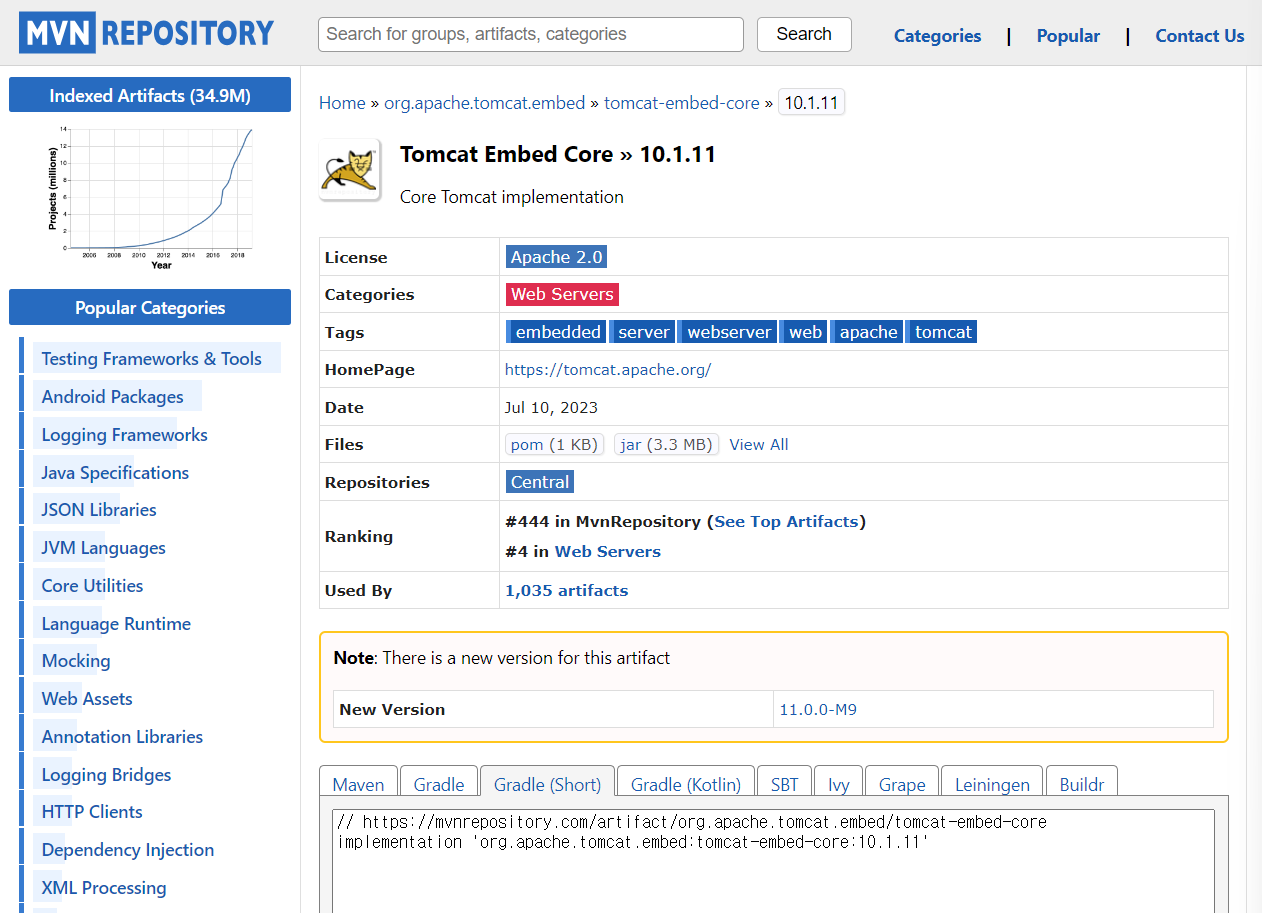Viewport: 1262px width, 913px height.
Task: Switch to the Maven tab
Action: coord(358,784)
